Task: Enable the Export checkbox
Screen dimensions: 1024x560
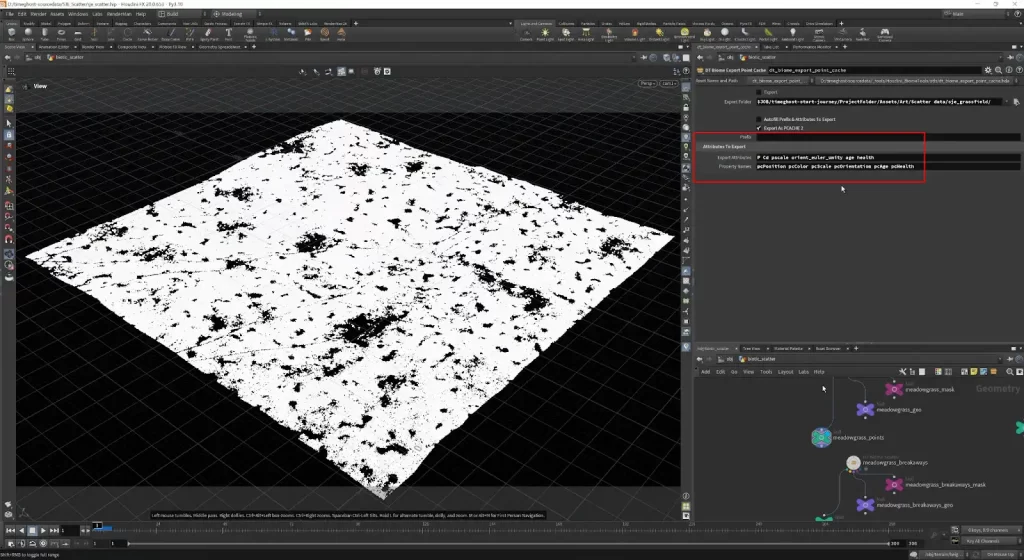Action: click(x=759, y=91)
